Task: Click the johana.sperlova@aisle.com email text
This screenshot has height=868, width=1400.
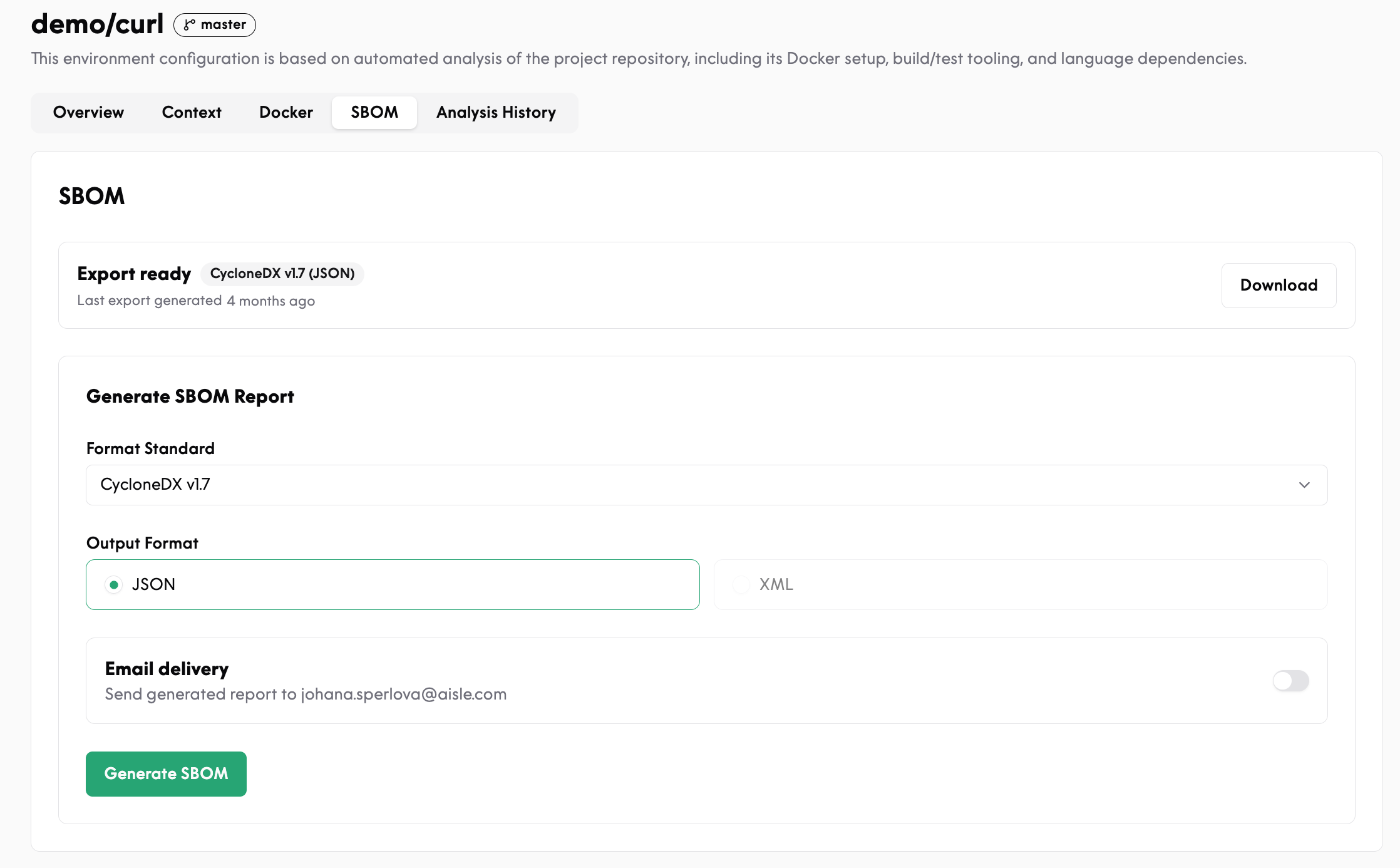Action: point(404,695)
